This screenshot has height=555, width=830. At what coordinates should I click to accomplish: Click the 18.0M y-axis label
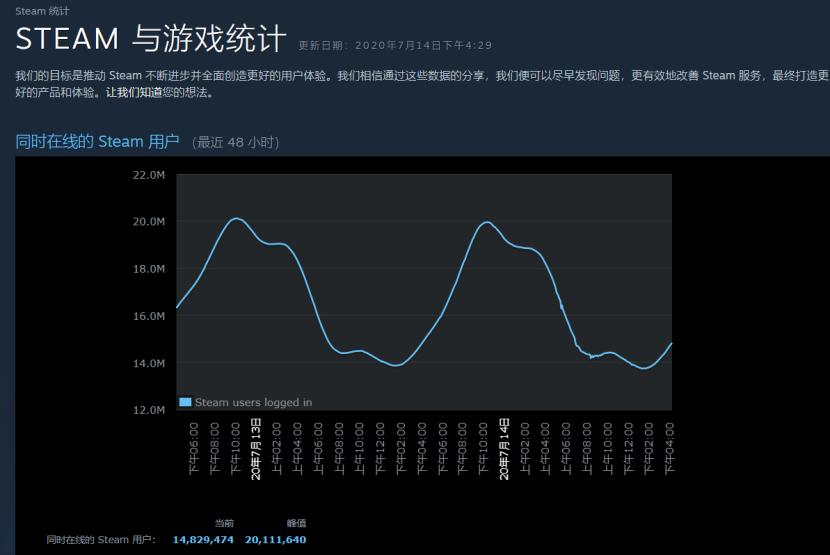click(149, 269)
